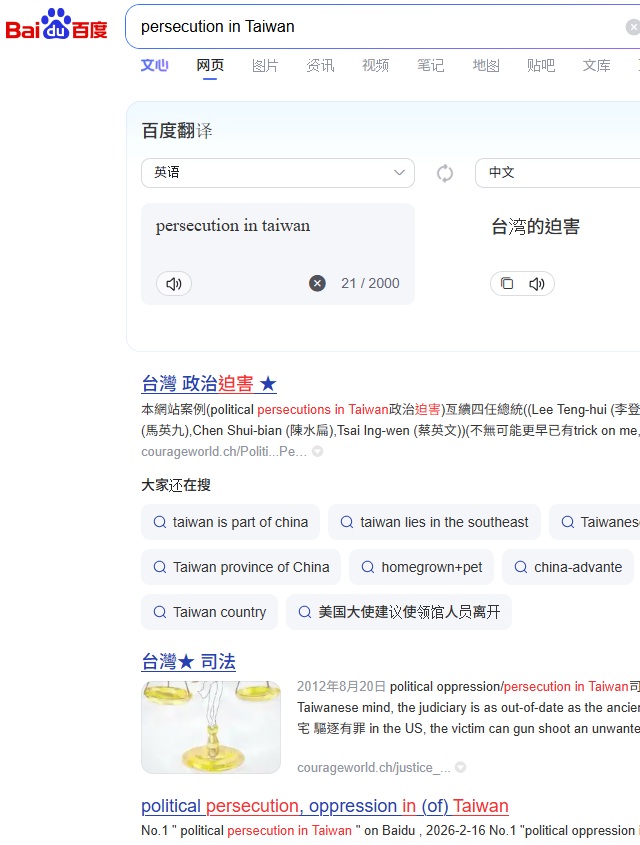Select 'taiwan is part of china' suggestion
This screenshot has width=640, height=845.
click(x=230, y=522)
